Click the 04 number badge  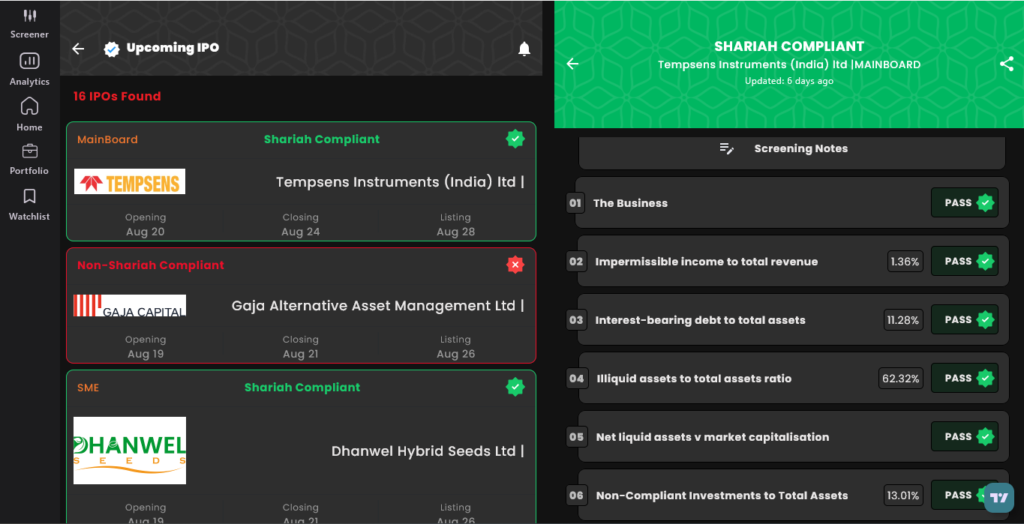pos(576,378)
